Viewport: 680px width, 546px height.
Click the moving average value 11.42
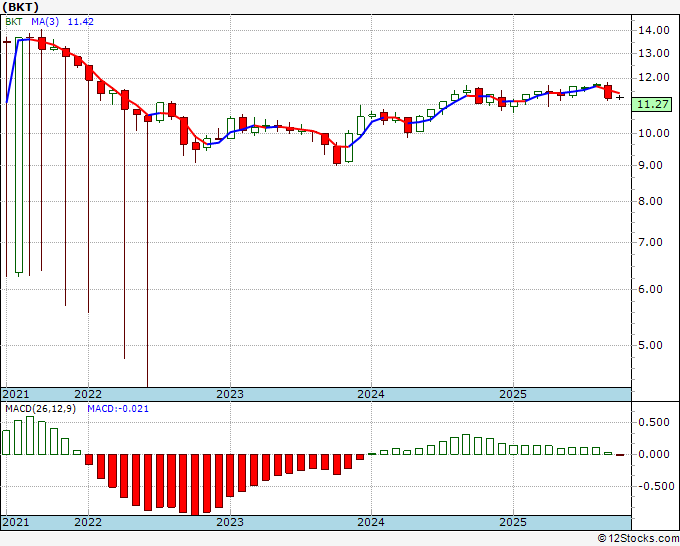[x=81, y=22]
